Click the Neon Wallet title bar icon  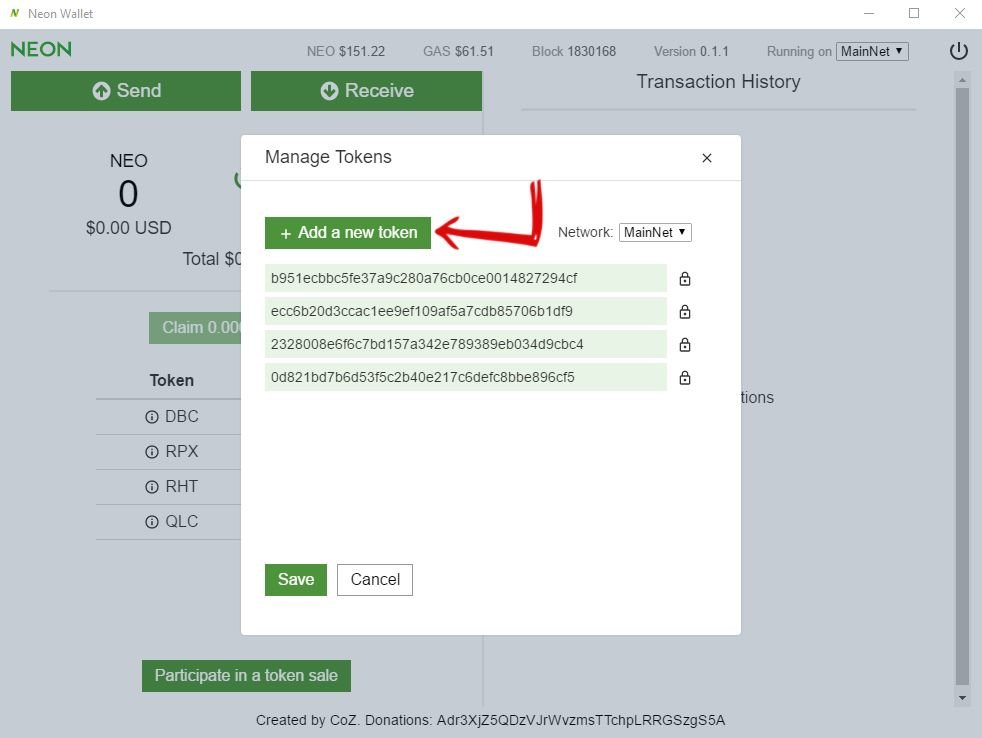14,13
